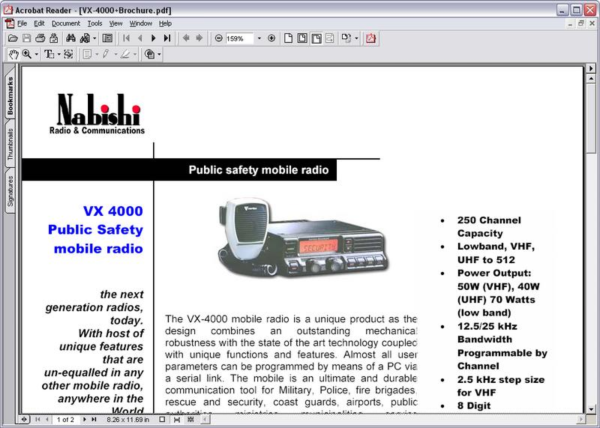600x428 pixels.
Task: Go to the next page
Action: tap(153, 38)
